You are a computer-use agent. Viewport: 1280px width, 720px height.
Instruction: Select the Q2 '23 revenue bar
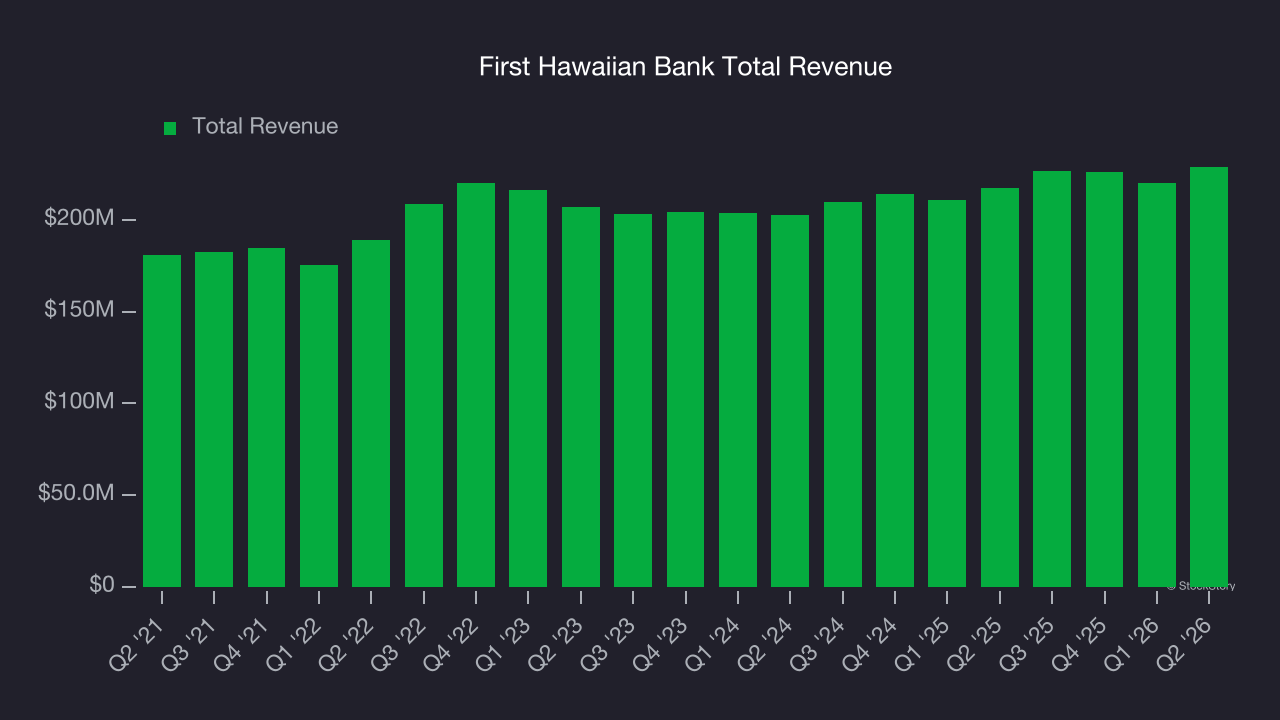(581, 397)
